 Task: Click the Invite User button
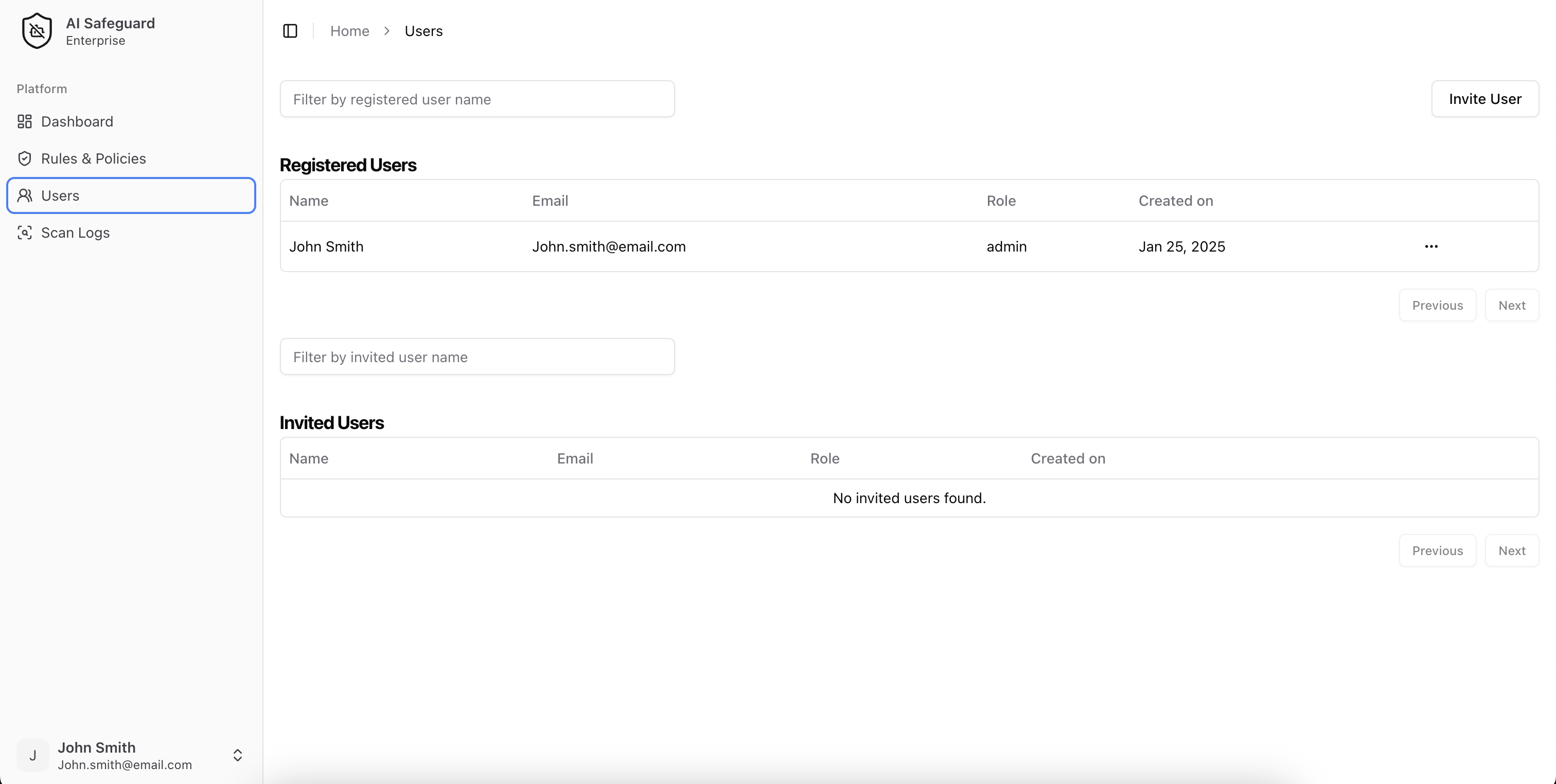click(x=1484, y=98)
